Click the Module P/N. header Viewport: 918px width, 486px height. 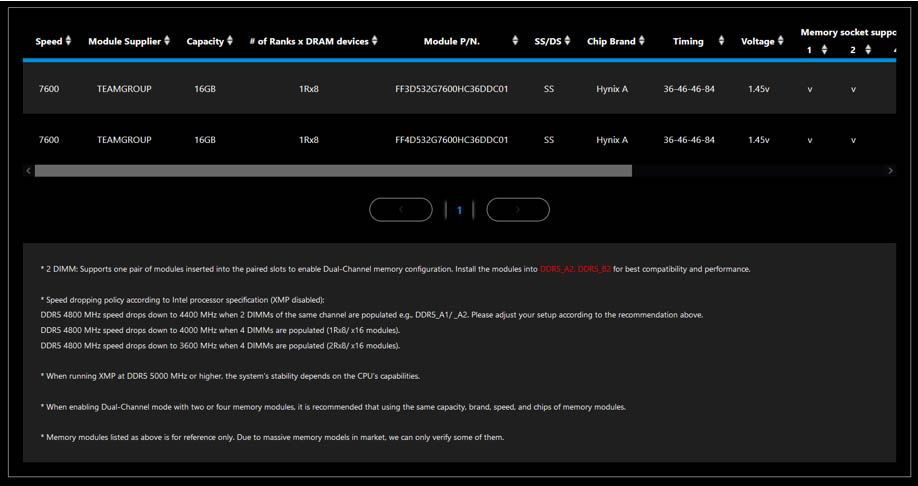(452, 42)
